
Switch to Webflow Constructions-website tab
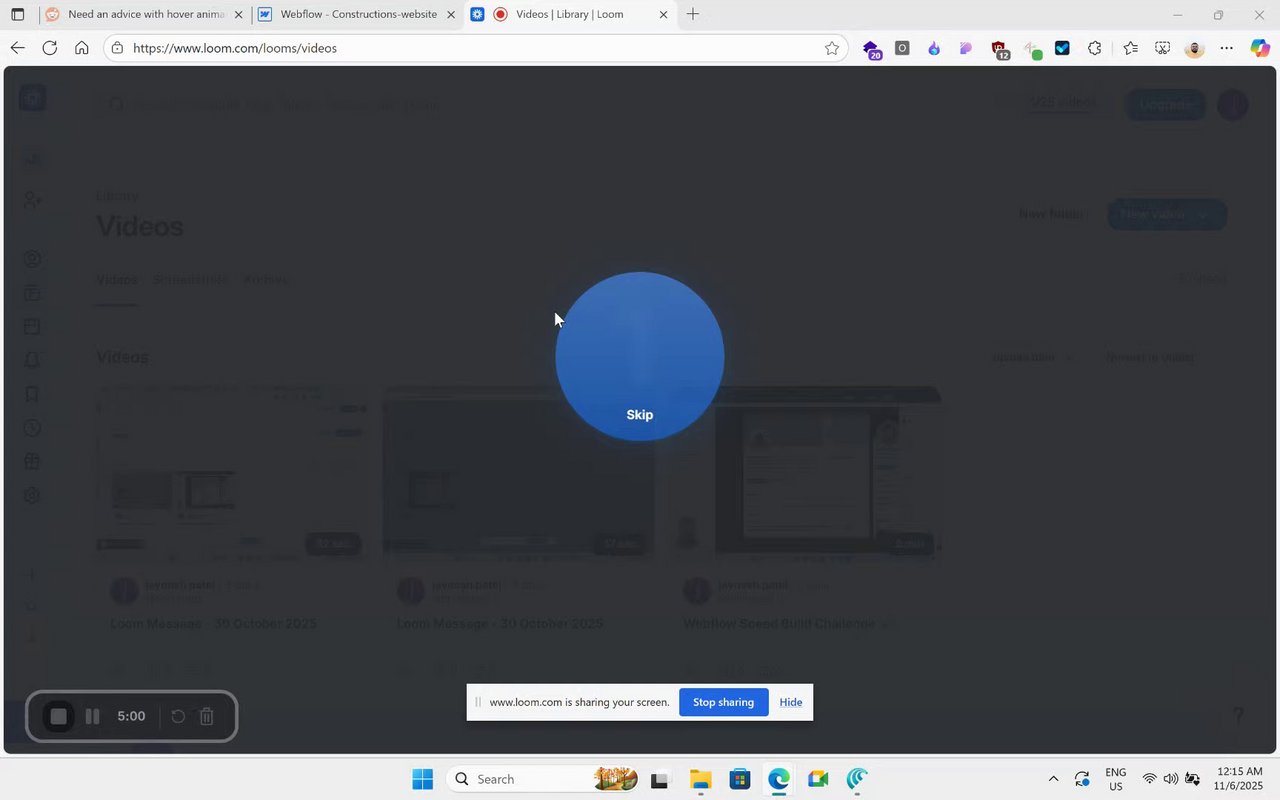coord(357,15)
